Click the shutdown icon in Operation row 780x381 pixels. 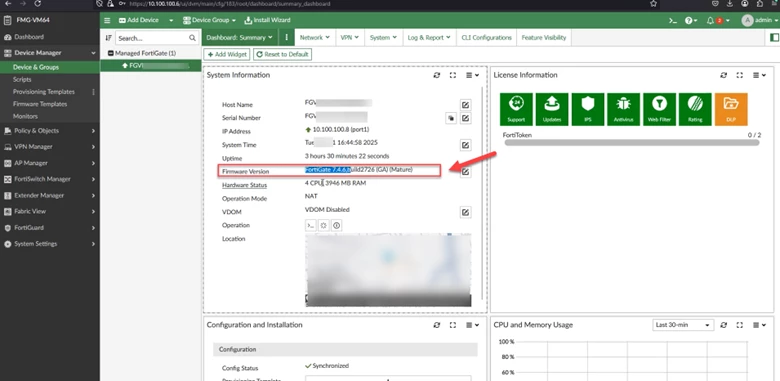336,225
